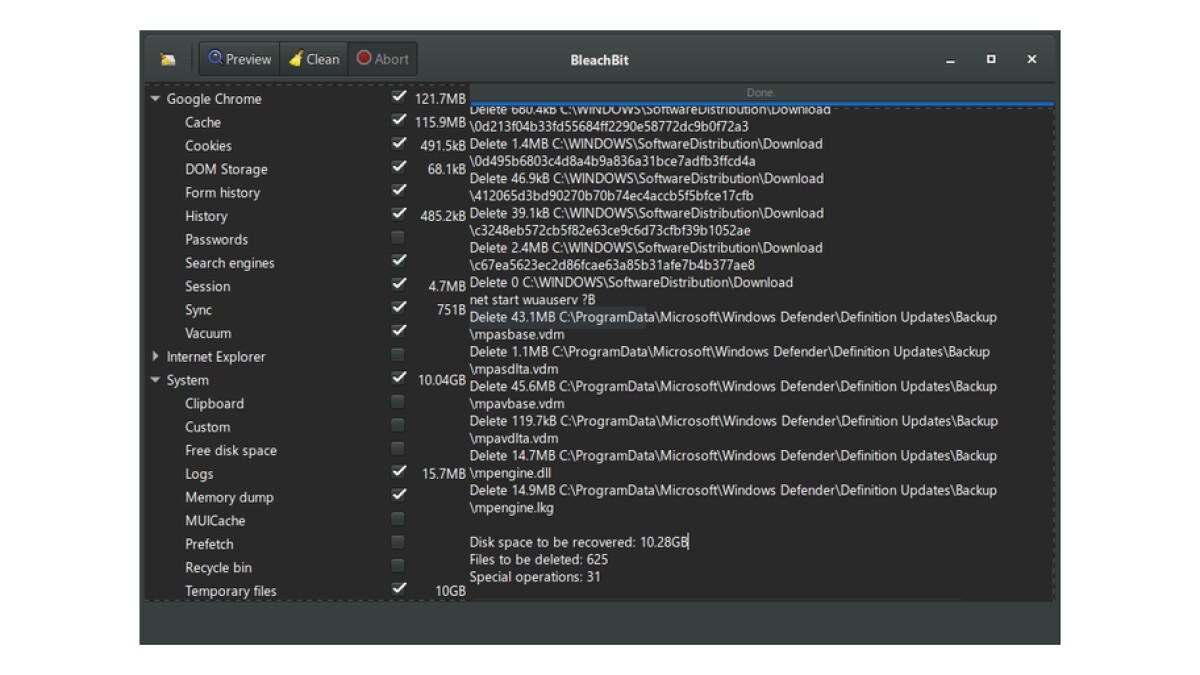
Task: Tick the Recycle bin checkbox
Action: point(398,566)
